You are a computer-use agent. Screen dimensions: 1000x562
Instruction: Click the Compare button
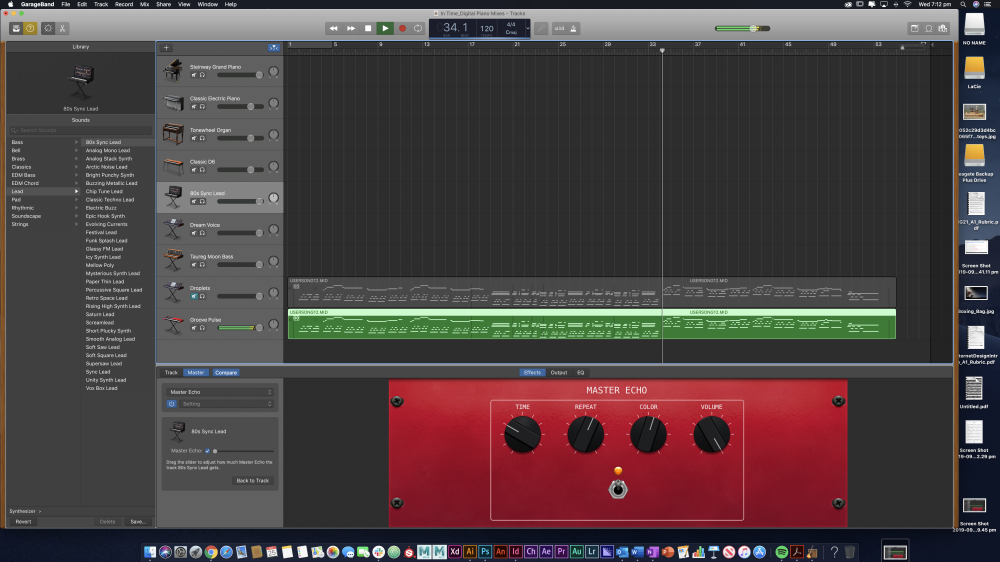pyautogui.click(x=226, y=373)
